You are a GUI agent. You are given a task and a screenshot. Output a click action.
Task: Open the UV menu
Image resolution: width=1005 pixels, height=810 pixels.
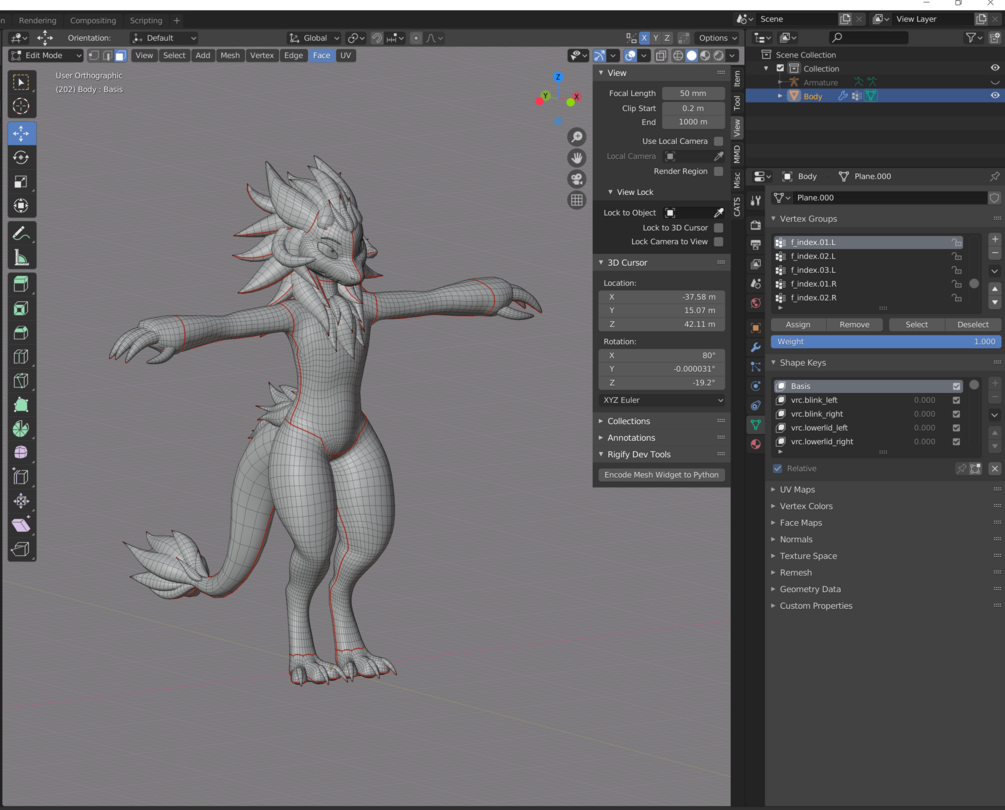tap(345, 56)
